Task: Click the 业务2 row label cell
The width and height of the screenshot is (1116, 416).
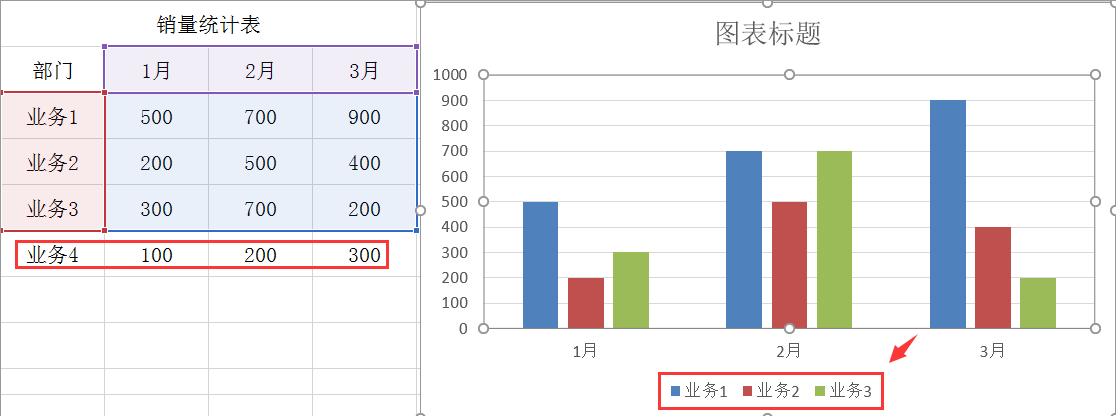Action: (53, 162)
